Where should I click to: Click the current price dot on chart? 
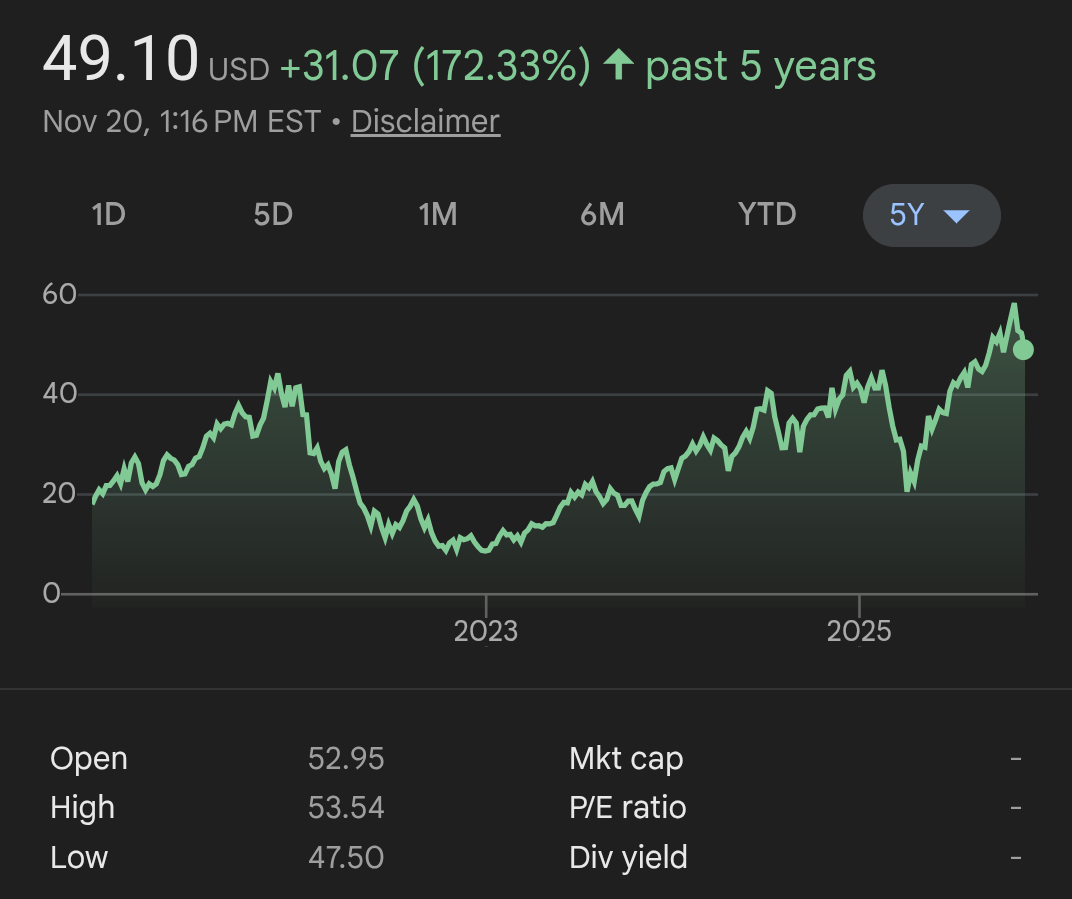tap(1023, 350)
